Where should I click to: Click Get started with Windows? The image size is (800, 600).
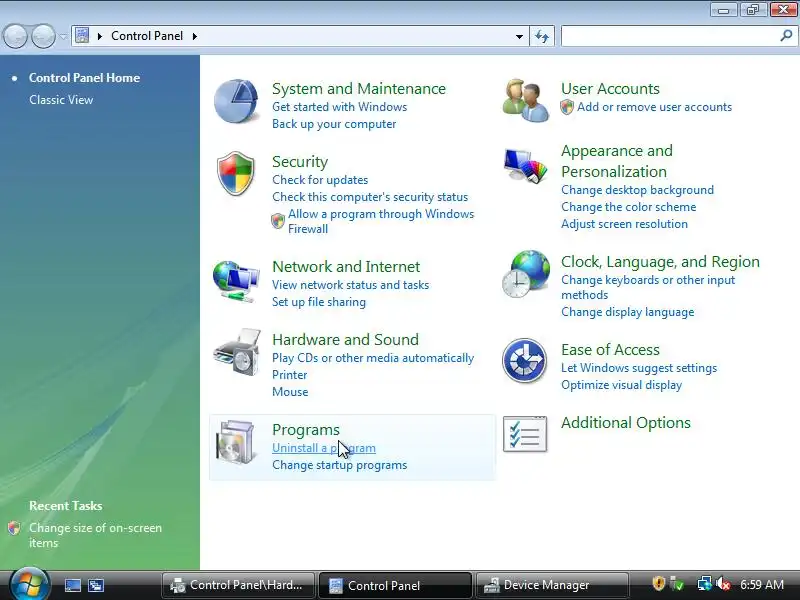pos(339,107)
